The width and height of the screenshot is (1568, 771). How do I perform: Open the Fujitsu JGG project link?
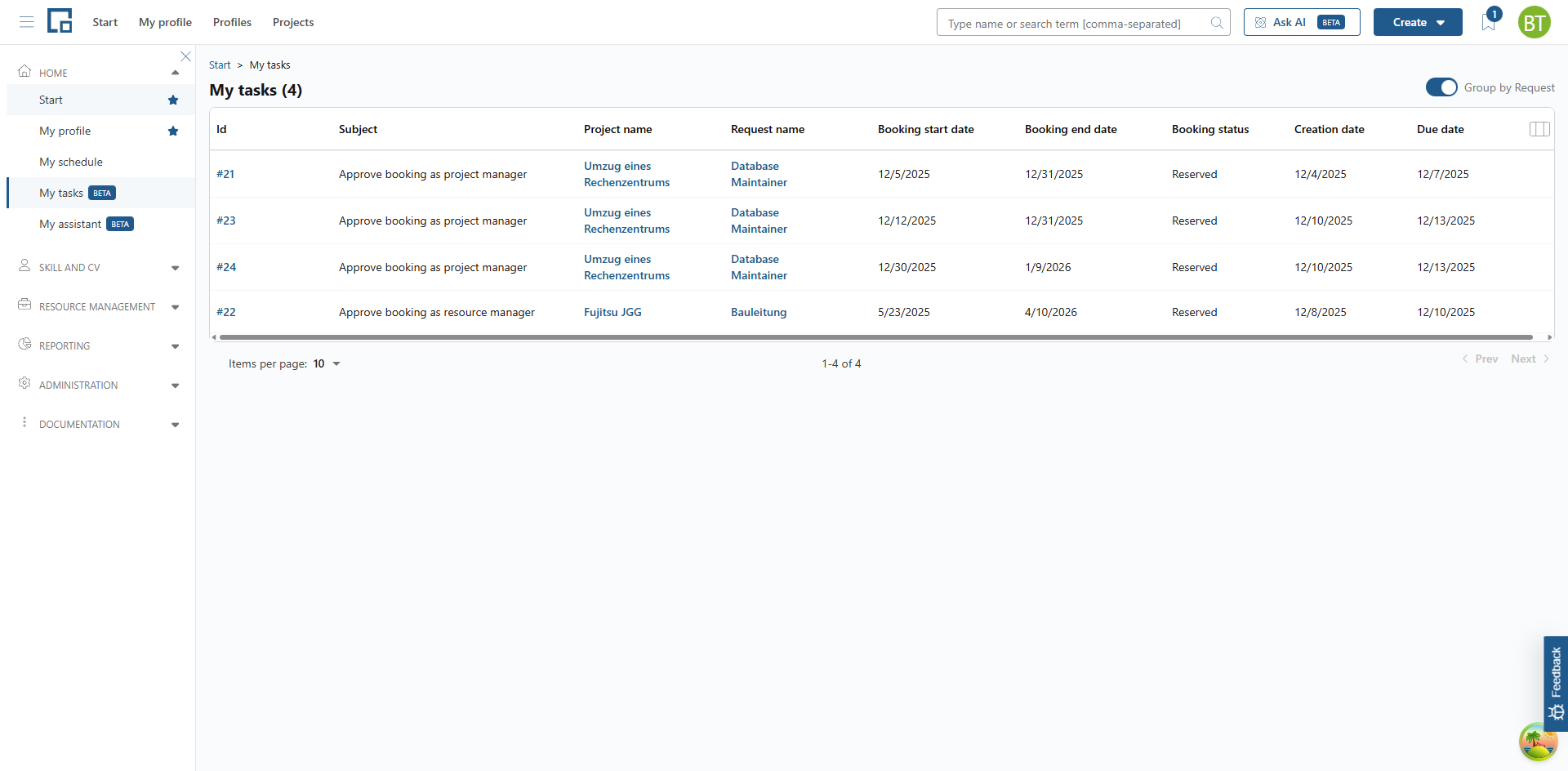click(612, 312)
